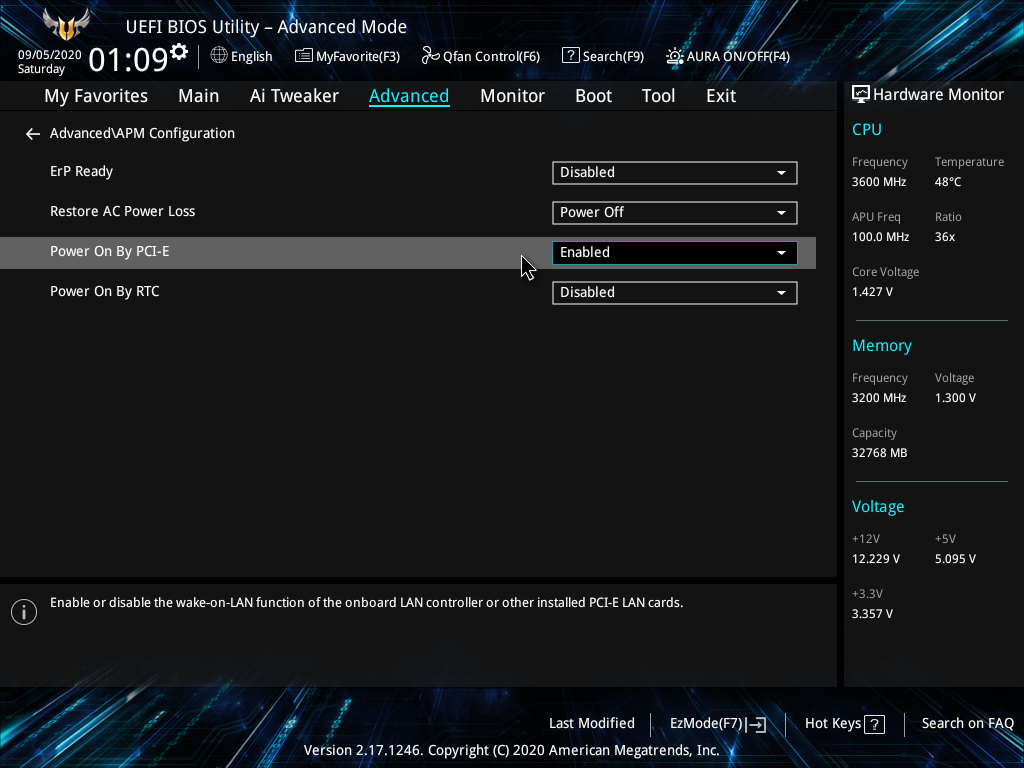Open the Restore AC Power Loss dropdown
The height and width of the screenshot is (768, 1024).
tap(675, 213)
